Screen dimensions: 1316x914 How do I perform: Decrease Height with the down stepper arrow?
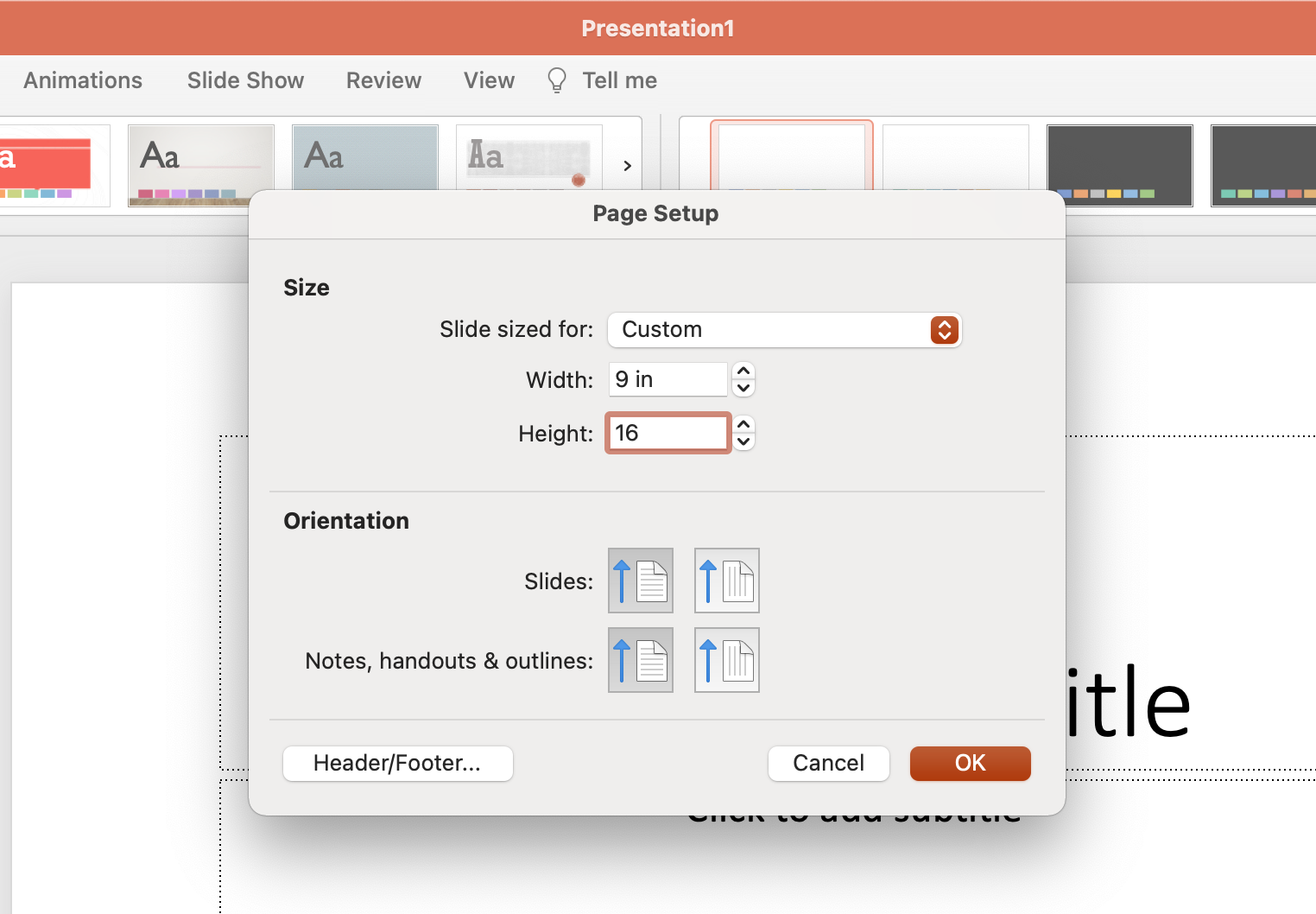click(x=743, y=441)
